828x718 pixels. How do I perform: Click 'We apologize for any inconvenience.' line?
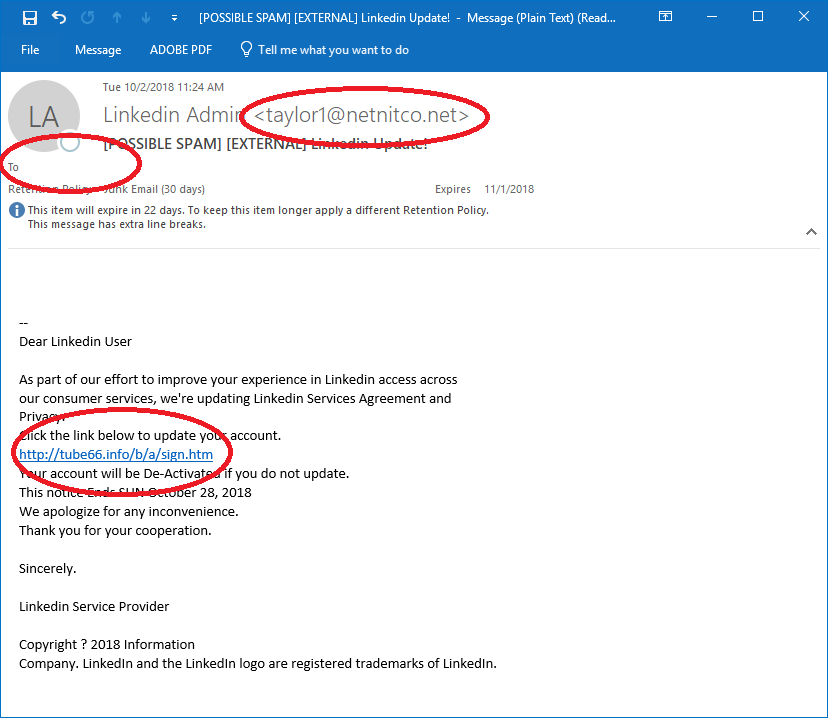[x=129, y=512]
